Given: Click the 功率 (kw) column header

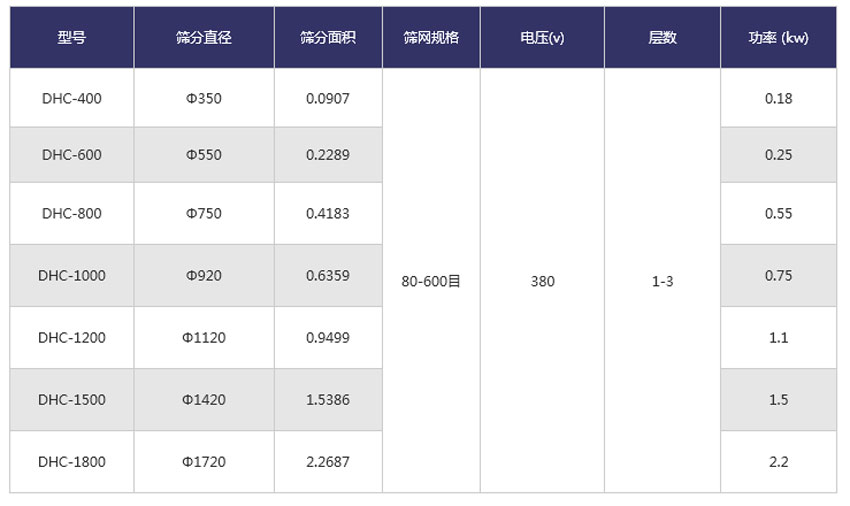Looking at the screenshot, I should click(778, 37).
